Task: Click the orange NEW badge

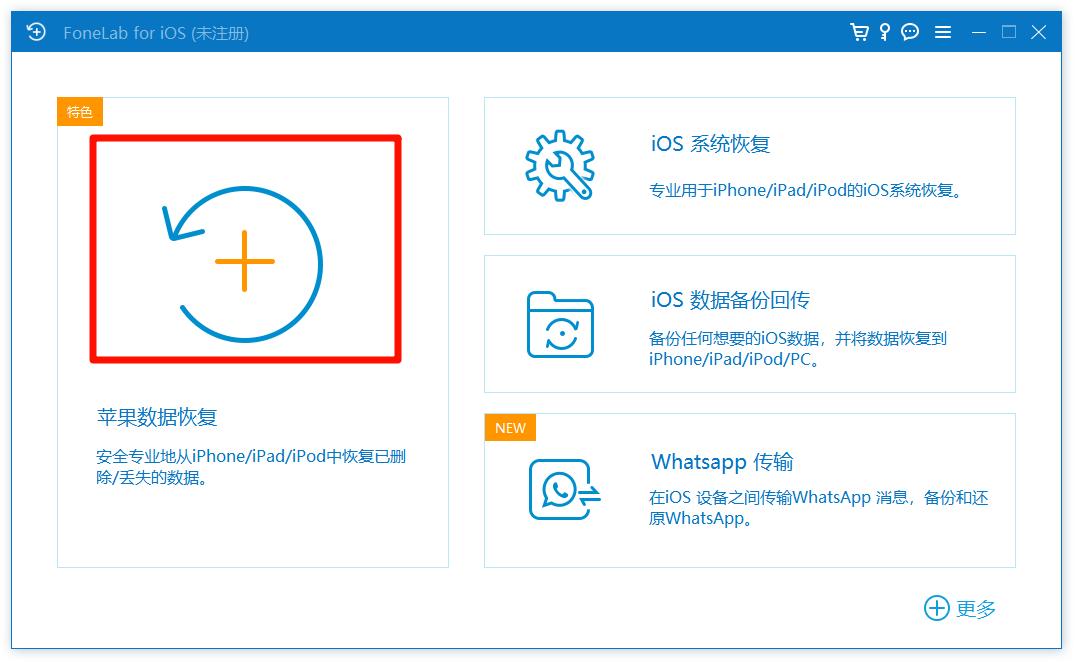Action: pyautogui.click(x=510, y=428)
